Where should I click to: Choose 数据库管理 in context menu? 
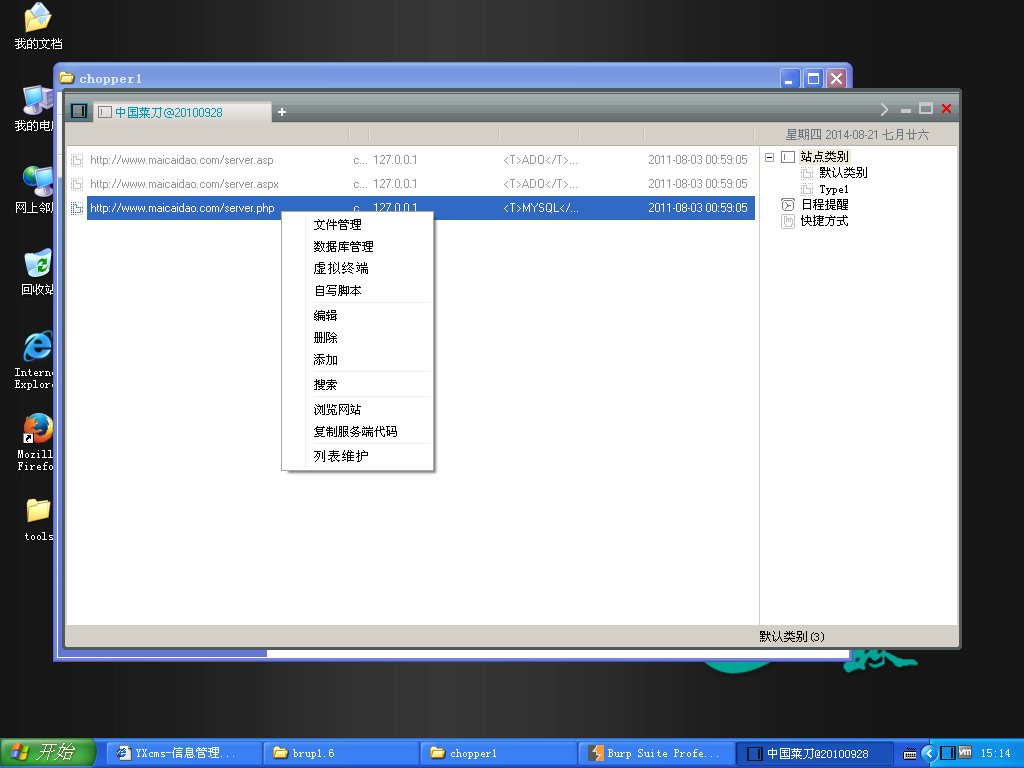click(343, 247)
